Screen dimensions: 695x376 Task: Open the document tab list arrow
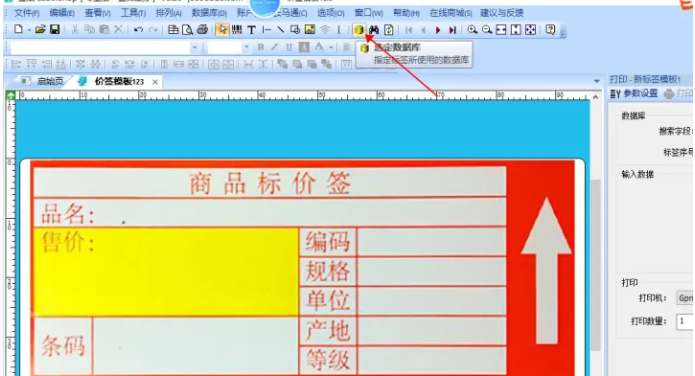point(596,81)
